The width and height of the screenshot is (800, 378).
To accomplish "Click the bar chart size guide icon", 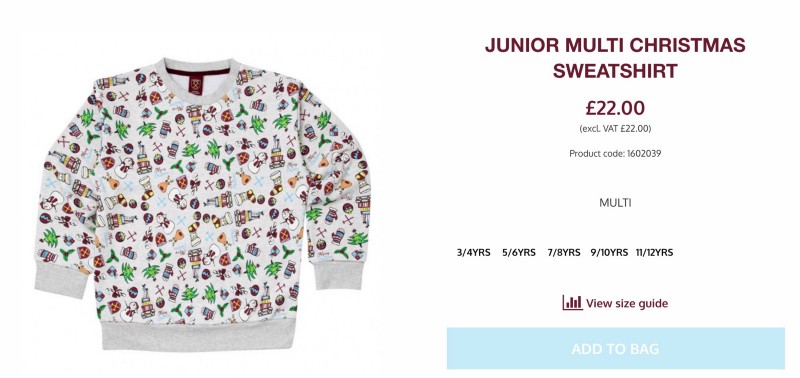I will pyautogui.click(x=572, y=303).
